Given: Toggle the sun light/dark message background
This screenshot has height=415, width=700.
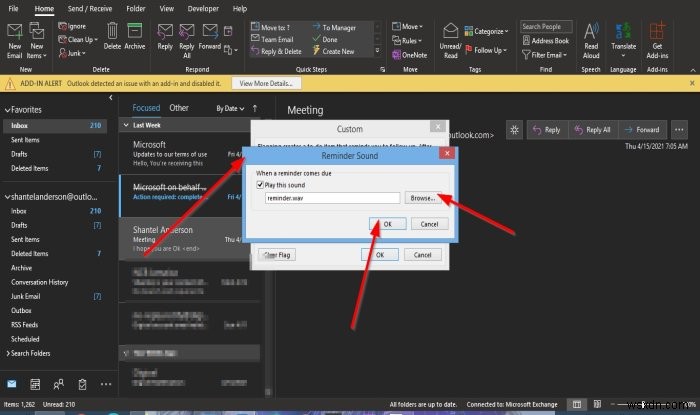Looking at the screenshot, I should coord(514,130).
